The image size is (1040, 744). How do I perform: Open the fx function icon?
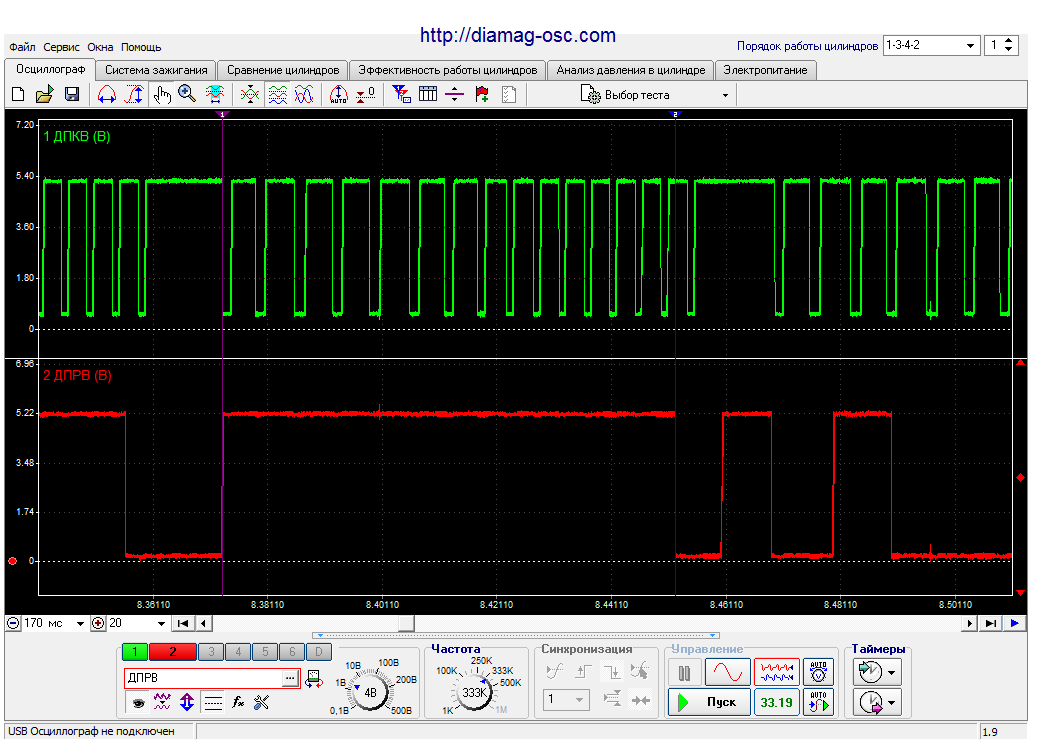(238, 702)
